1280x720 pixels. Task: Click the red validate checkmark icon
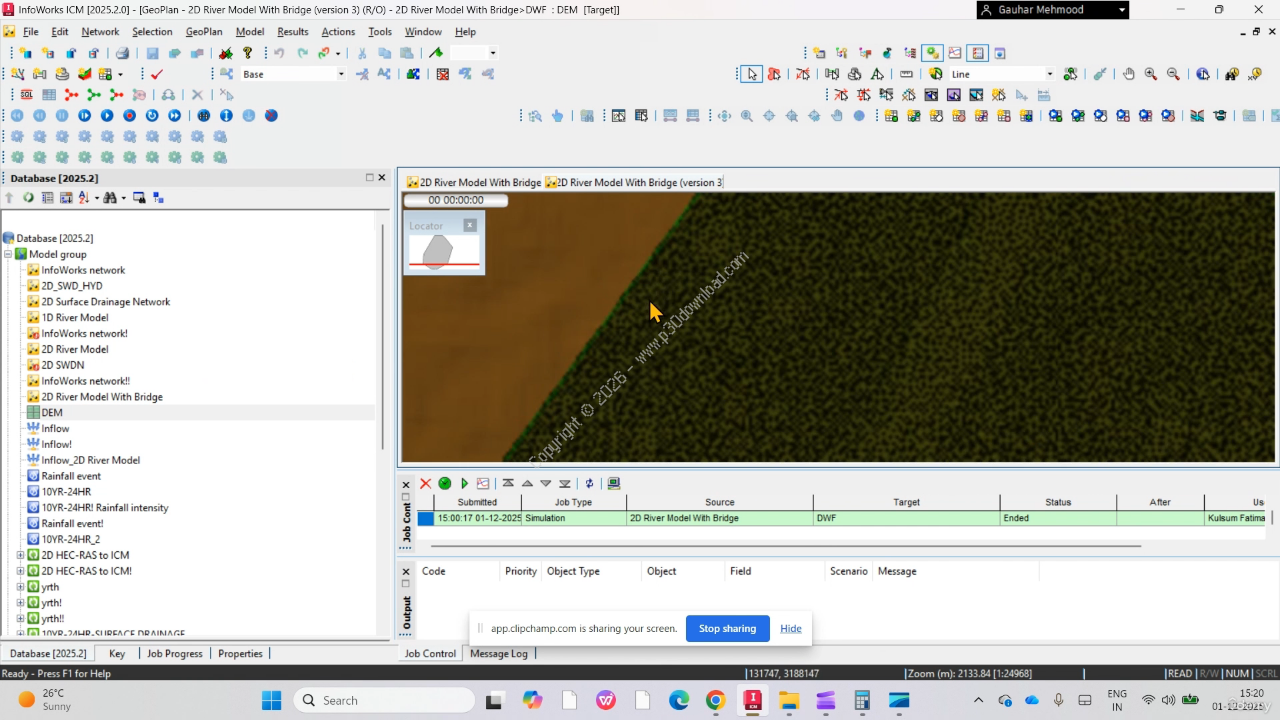tap(157, 74)
